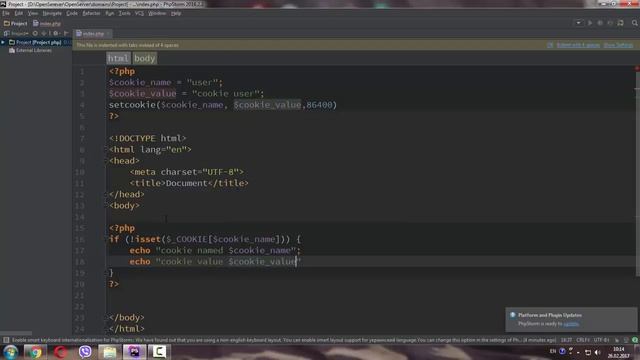Image resolution: width=640 pixels, height=360 pixels.
Task: Click the inspector Hector icon in status bar
Action: pos(626,340)
